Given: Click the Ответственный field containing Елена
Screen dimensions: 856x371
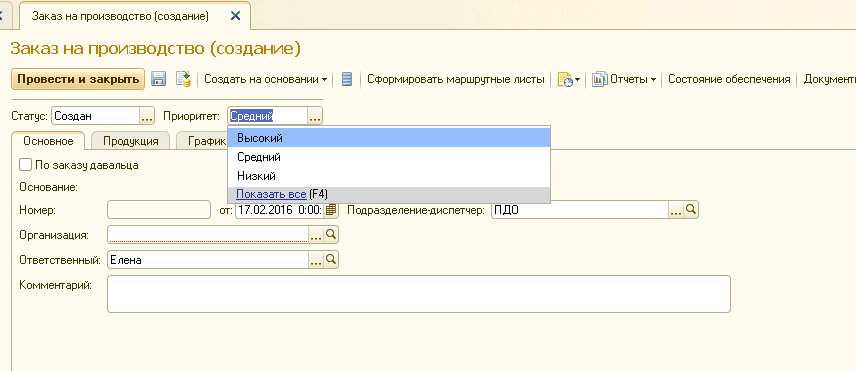Looking at the screenshot, I should point(208,260).
